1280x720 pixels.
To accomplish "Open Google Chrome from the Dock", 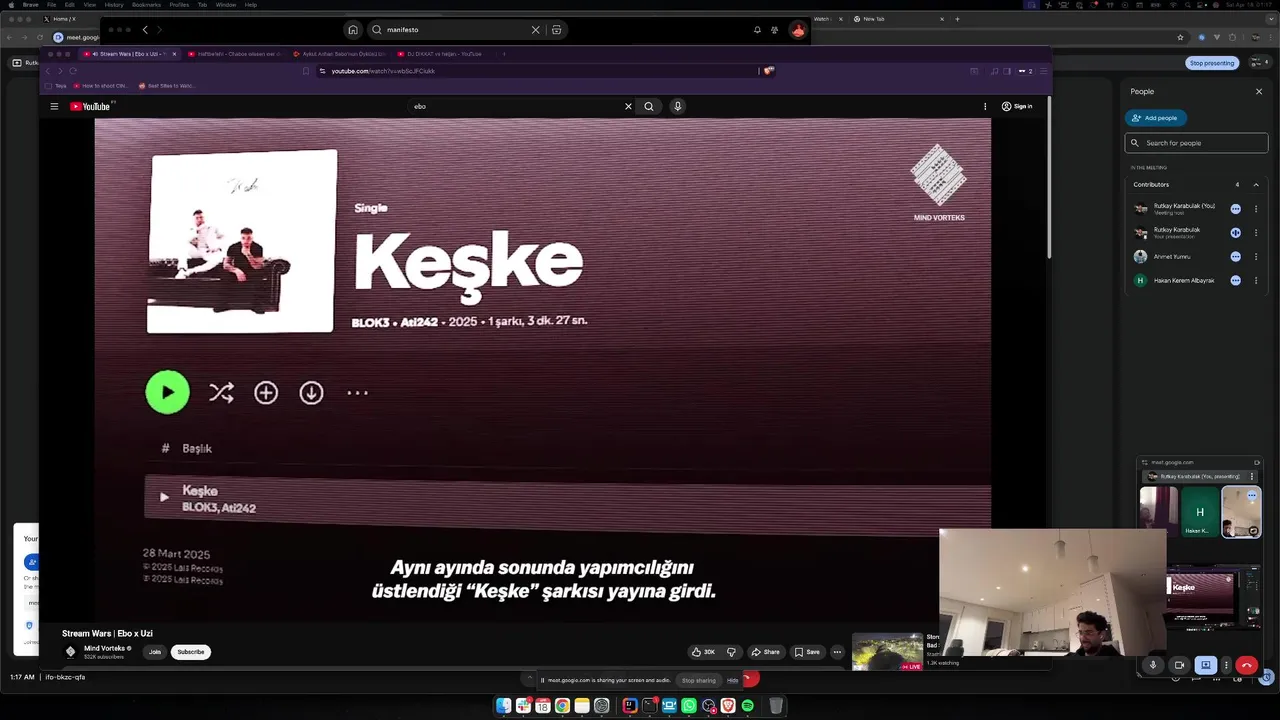I will click(562, 706).
